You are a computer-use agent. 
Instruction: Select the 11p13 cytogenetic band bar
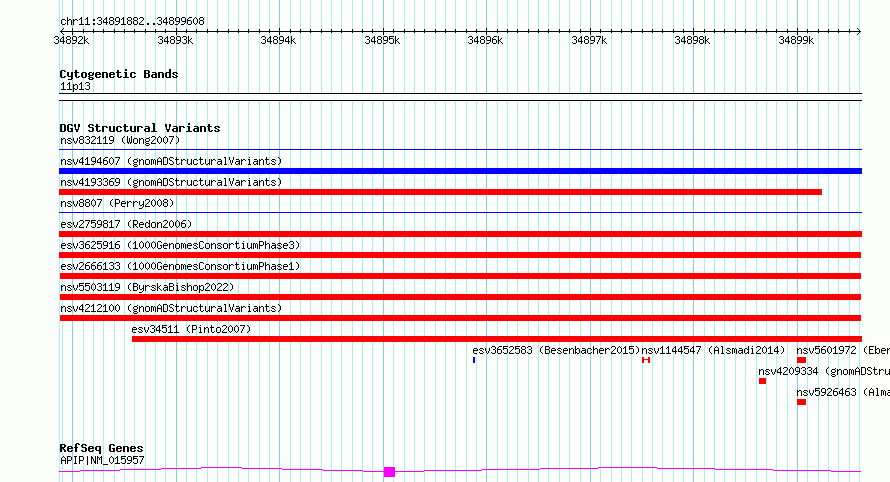click(460, 97)
